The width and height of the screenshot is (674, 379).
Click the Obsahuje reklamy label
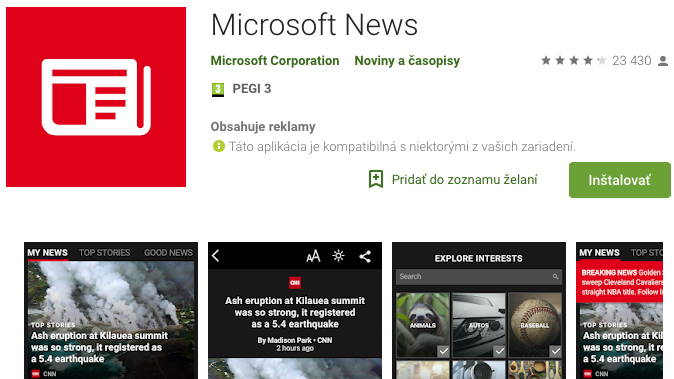tap(263, 127)
